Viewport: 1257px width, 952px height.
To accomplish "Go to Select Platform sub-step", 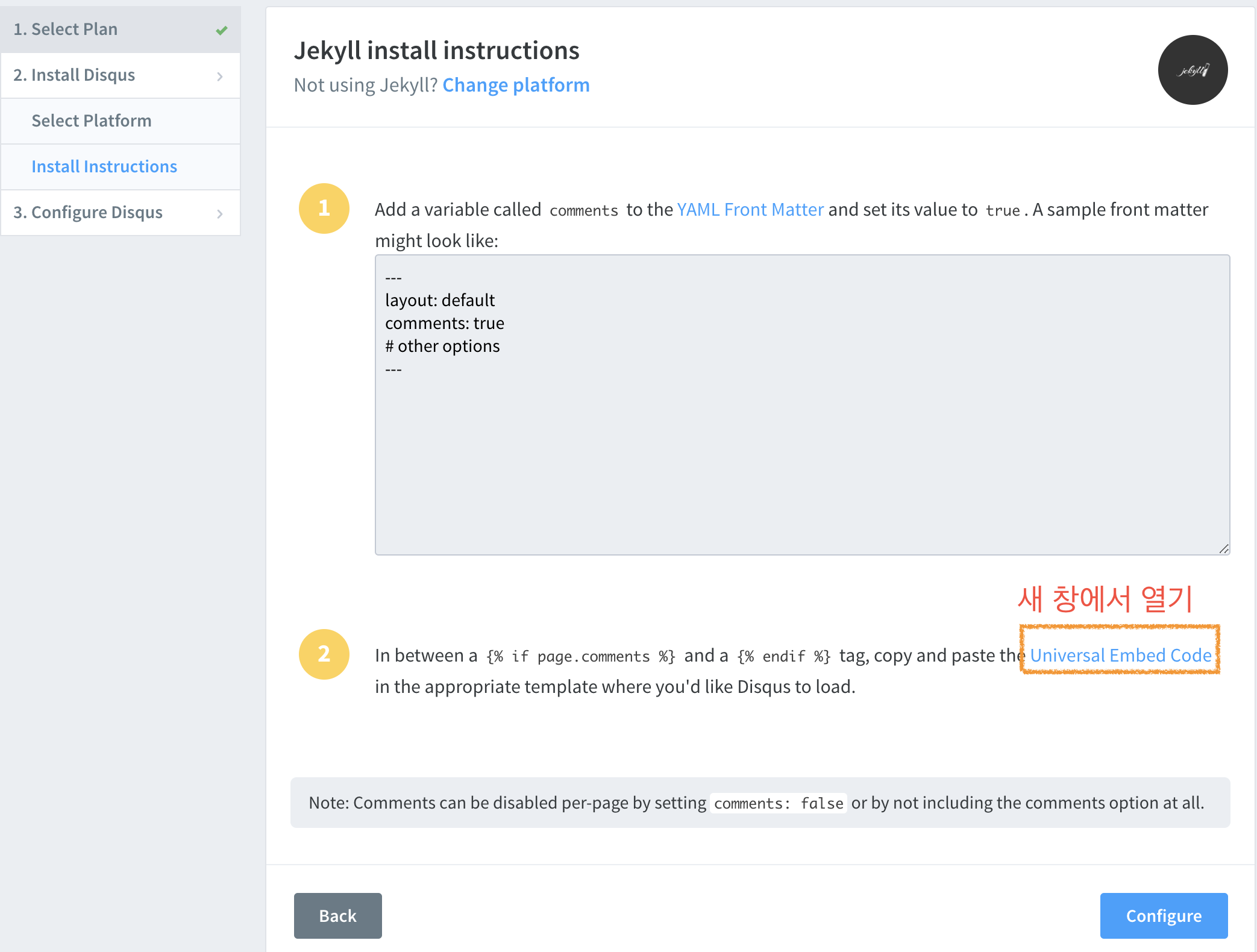I will 121,121.
